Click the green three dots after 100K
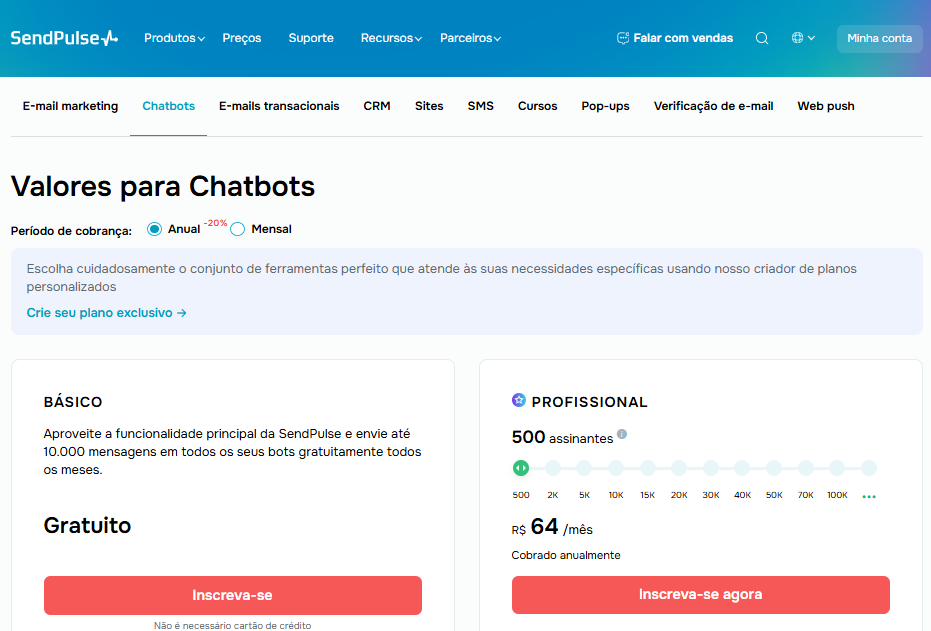The image size is (931, 631). click(869, 496)
